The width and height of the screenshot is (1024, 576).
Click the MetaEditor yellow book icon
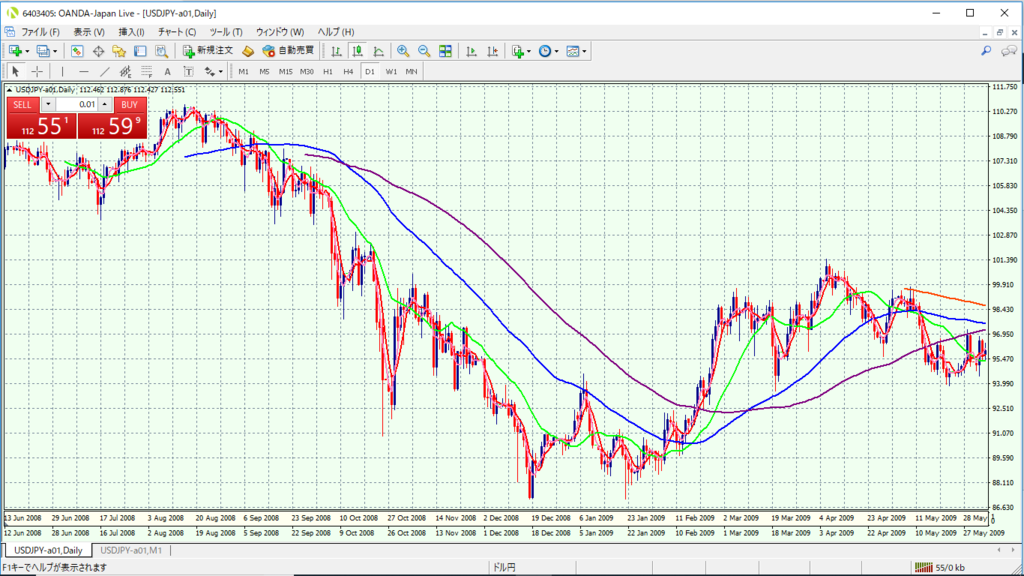[x=248, y=51]
